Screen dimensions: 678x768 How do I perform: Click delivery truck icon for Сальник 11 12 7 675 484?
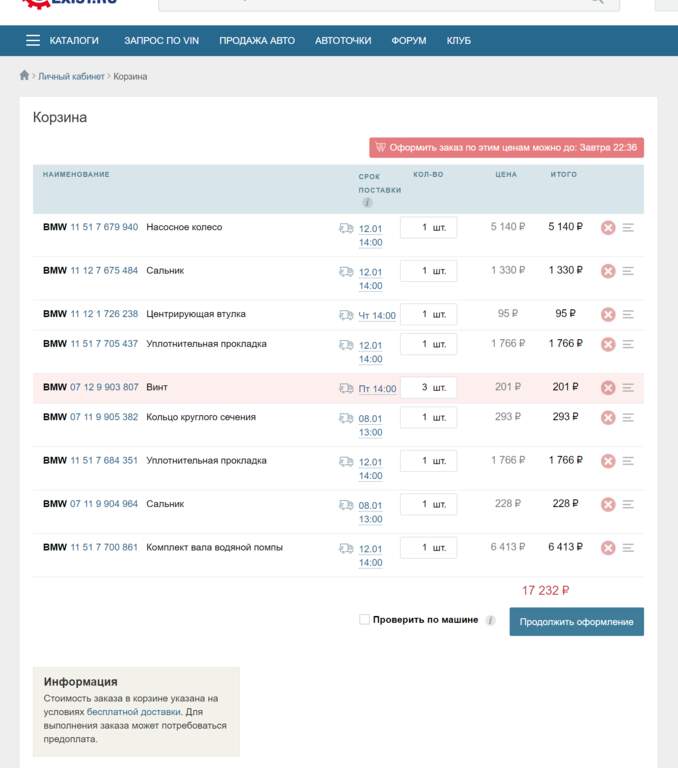coord(346,271)
